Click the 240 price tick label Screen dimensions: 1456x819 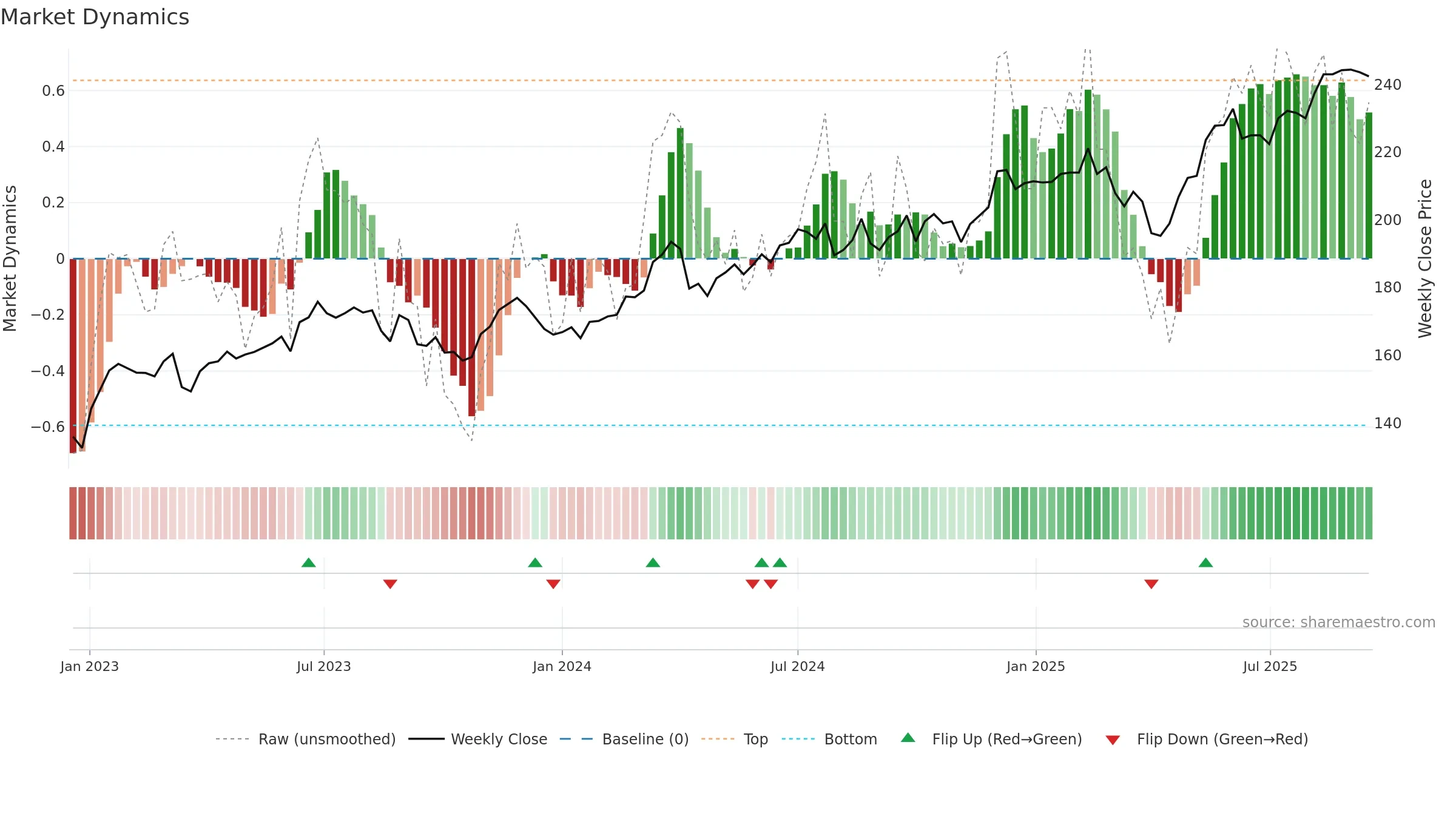point(1387,85)
